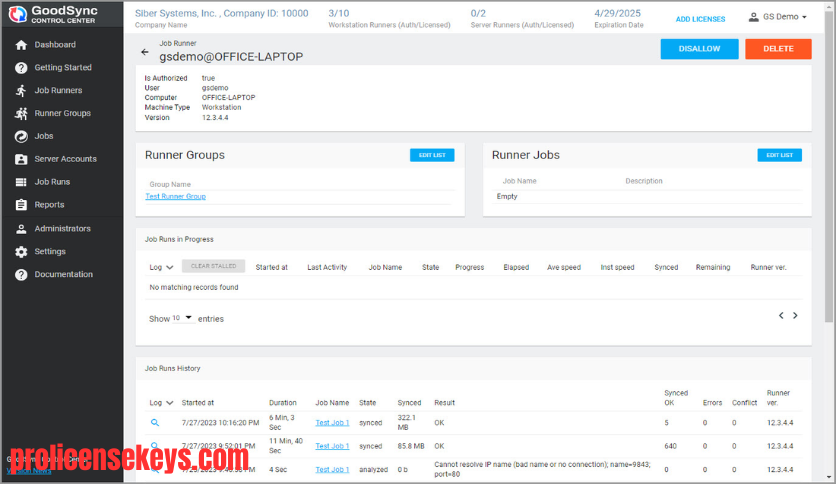Go back using the left arrow
Image resolution: width=836 pixels, height=484 pixels.
click(x=144, y=52)
